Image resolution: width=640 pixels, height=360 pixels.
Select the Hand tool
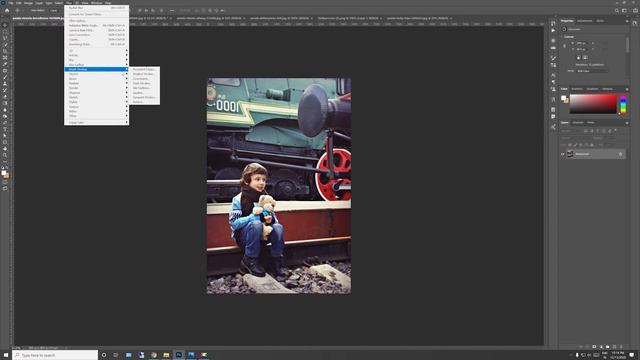pos(5,149)
